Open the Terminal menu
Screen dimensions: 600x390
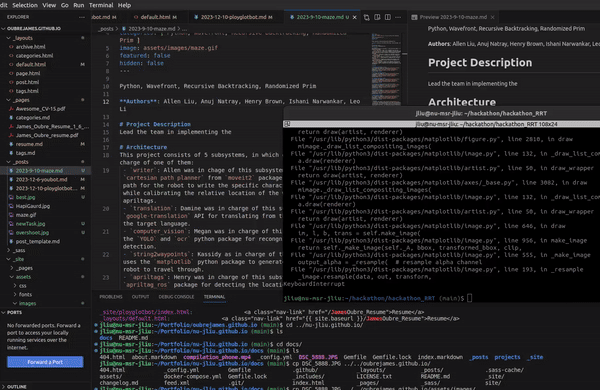pyautogui.click(x=101, y=5)
